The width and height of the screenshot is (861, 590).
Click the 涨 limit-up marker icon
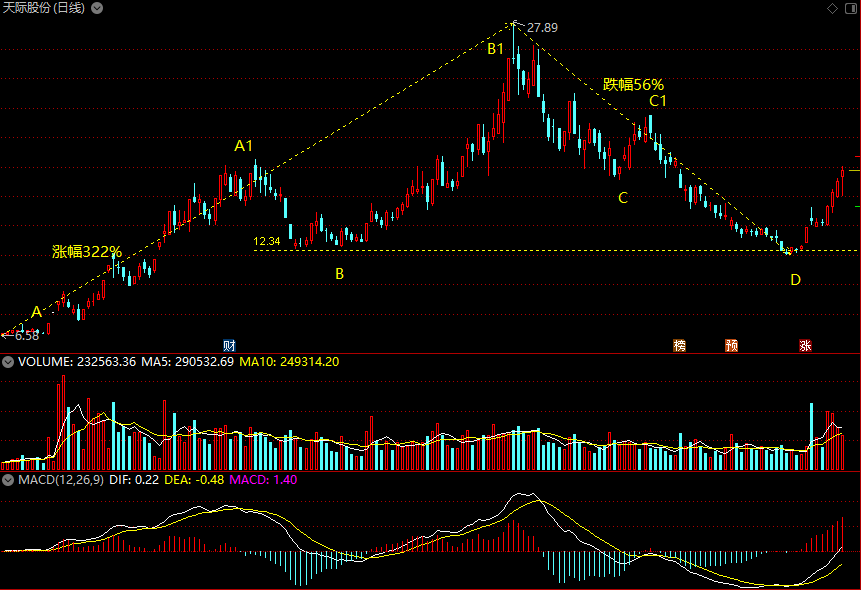click(x=805, y=346)
